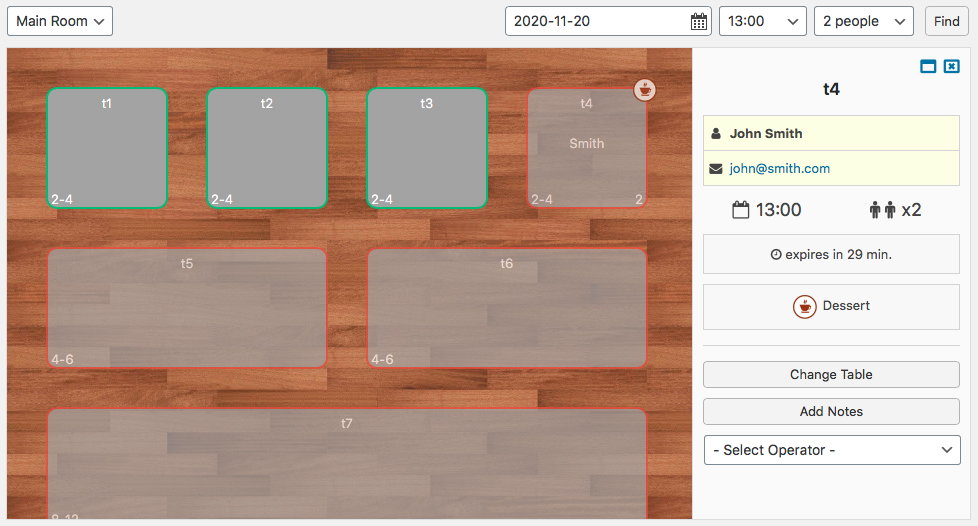Select available table t1
The image size is (978, 526).
107,148
